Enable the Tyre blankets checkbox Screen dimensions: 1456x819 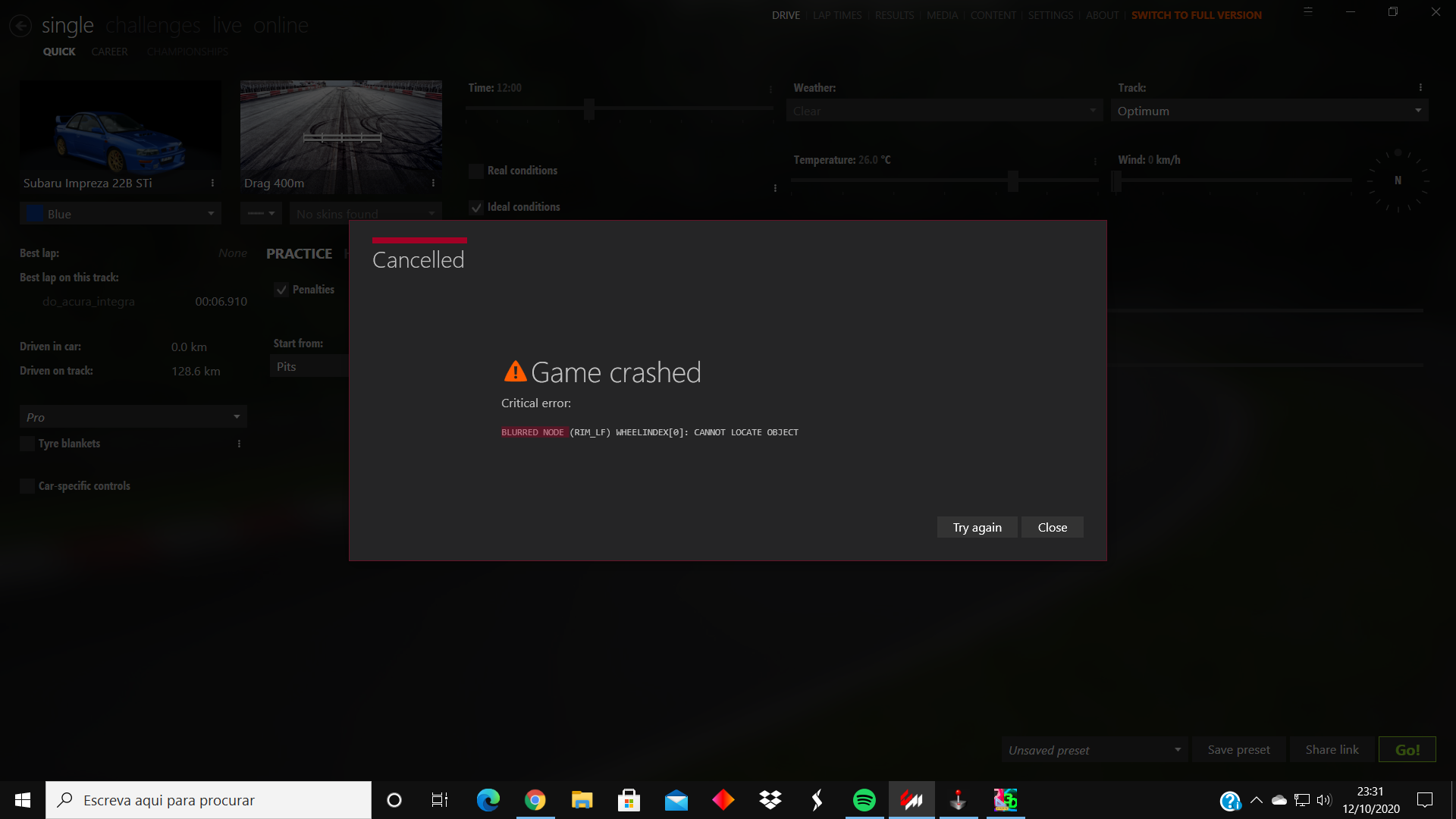coord(27,444)
